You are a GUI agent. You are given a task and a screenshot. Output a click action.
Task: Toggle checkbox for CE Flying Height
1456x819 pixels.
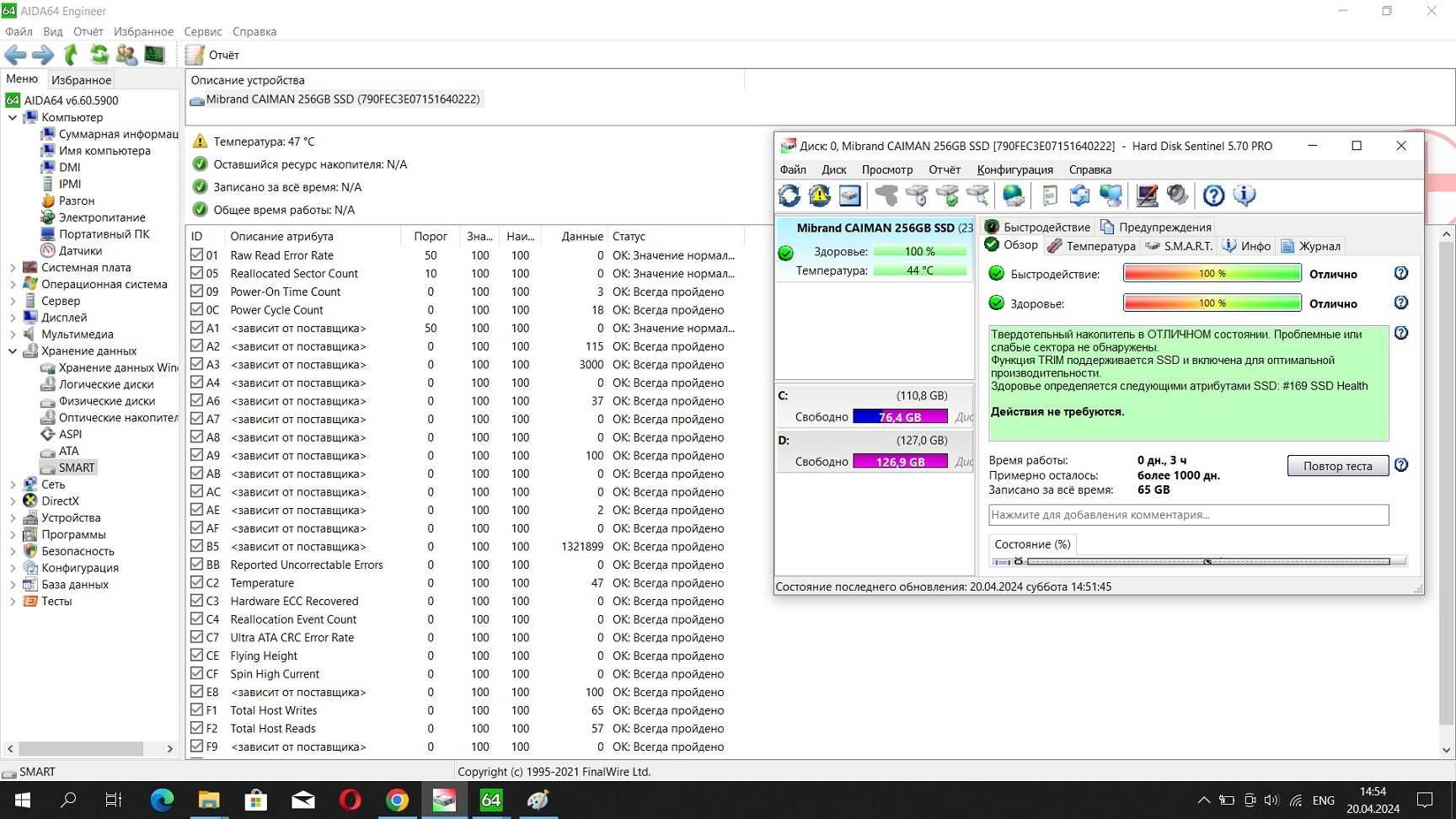[x=196, y=656]
